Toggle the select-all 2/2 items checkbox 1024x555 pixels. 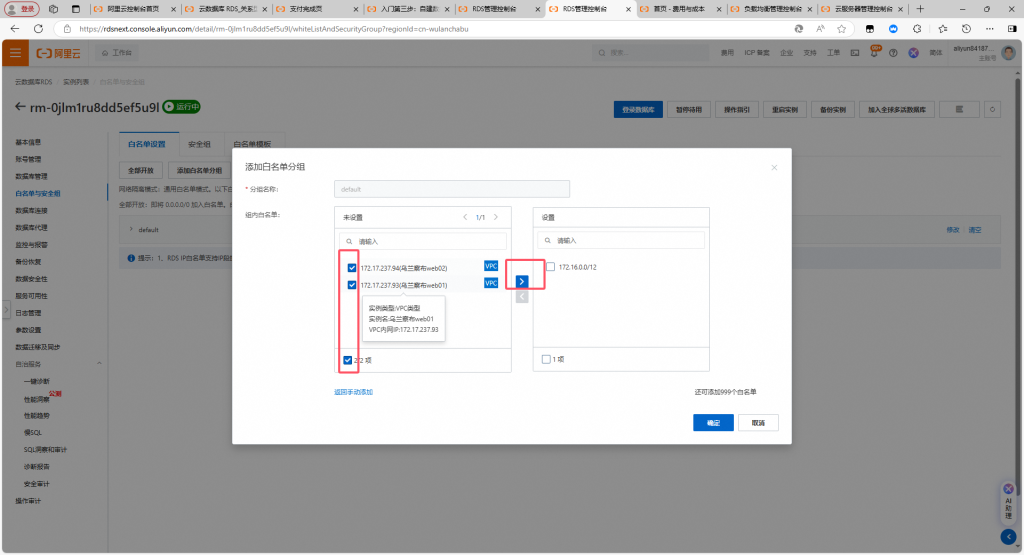(x=347, y=360)
